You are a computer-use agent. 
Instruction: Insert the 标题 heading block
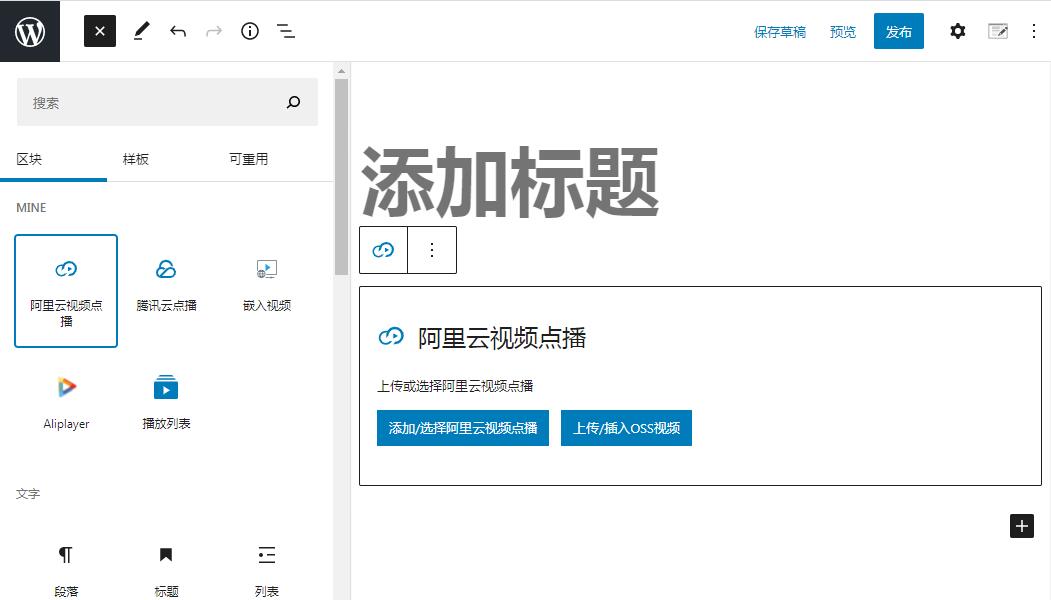166,570
